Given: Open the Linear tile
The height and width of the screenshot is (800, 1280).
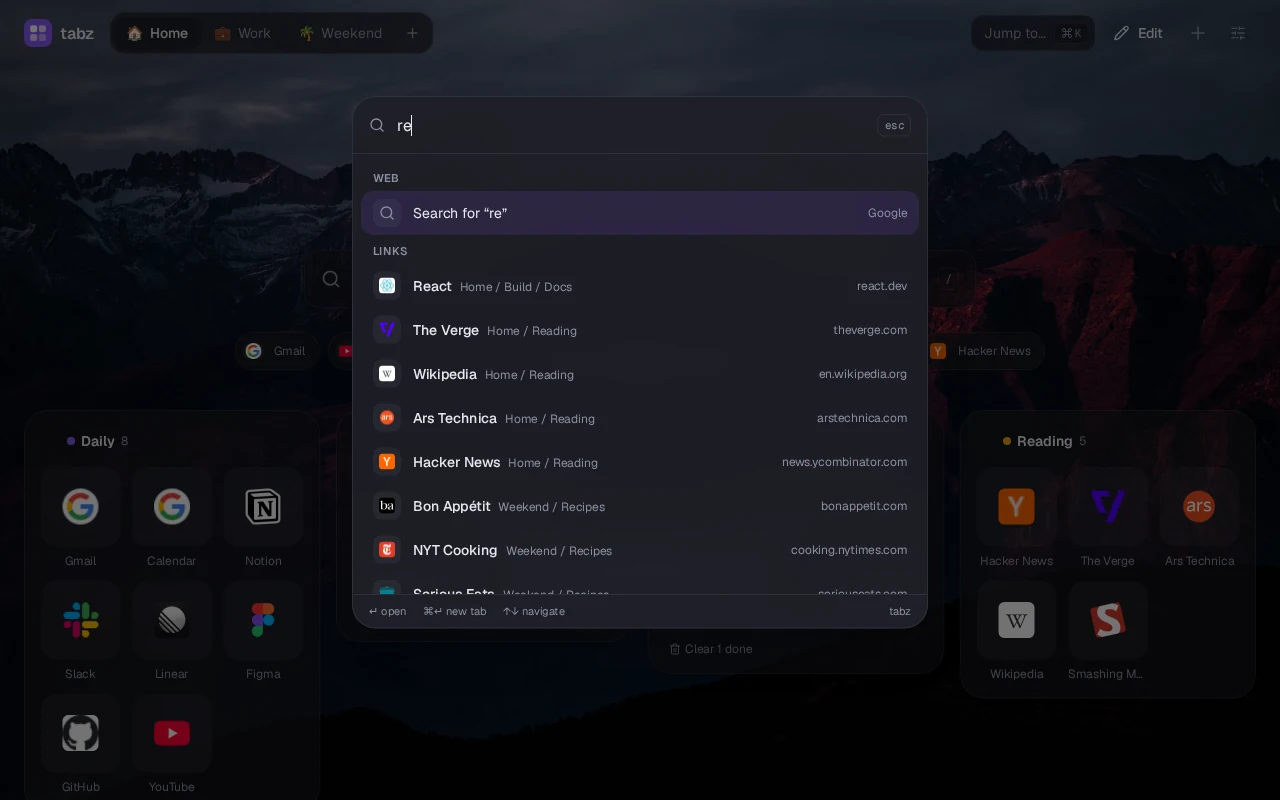Looking at the screenshot, I should [172, 632].
